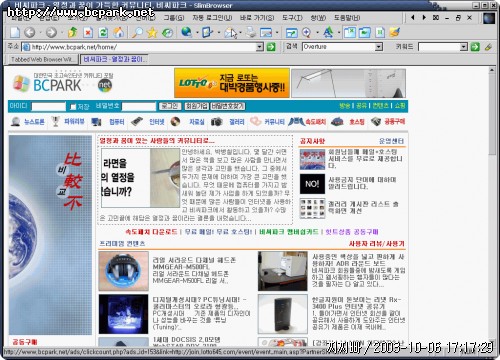The height and width of the screenshot is (360, 500).
Task: Switch to next tab with right arrow
Action: pos(424,17)
